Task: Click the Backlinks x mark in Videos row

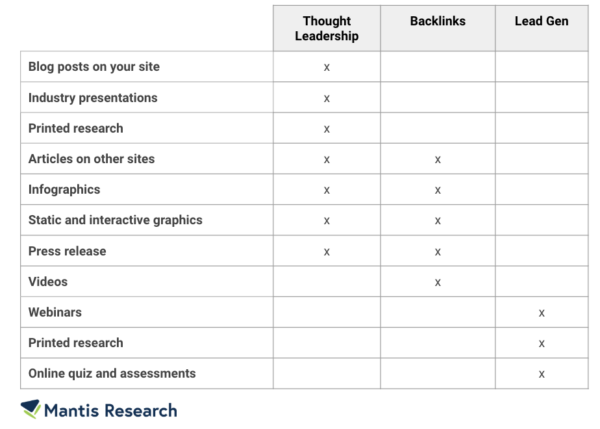Action: [x=438, y=283]
